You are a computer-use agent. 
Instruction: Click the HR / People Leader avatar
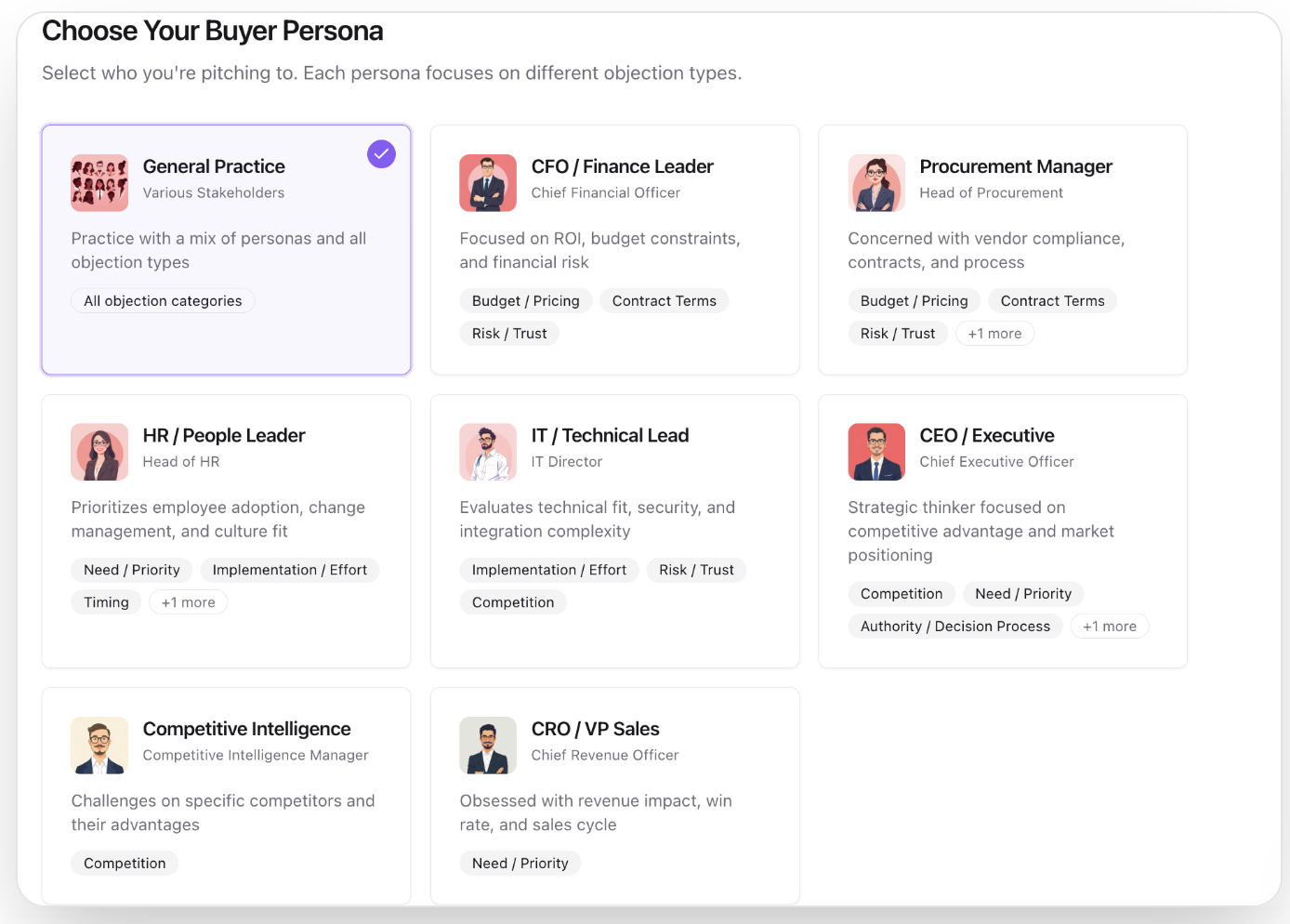coord(99,452)
